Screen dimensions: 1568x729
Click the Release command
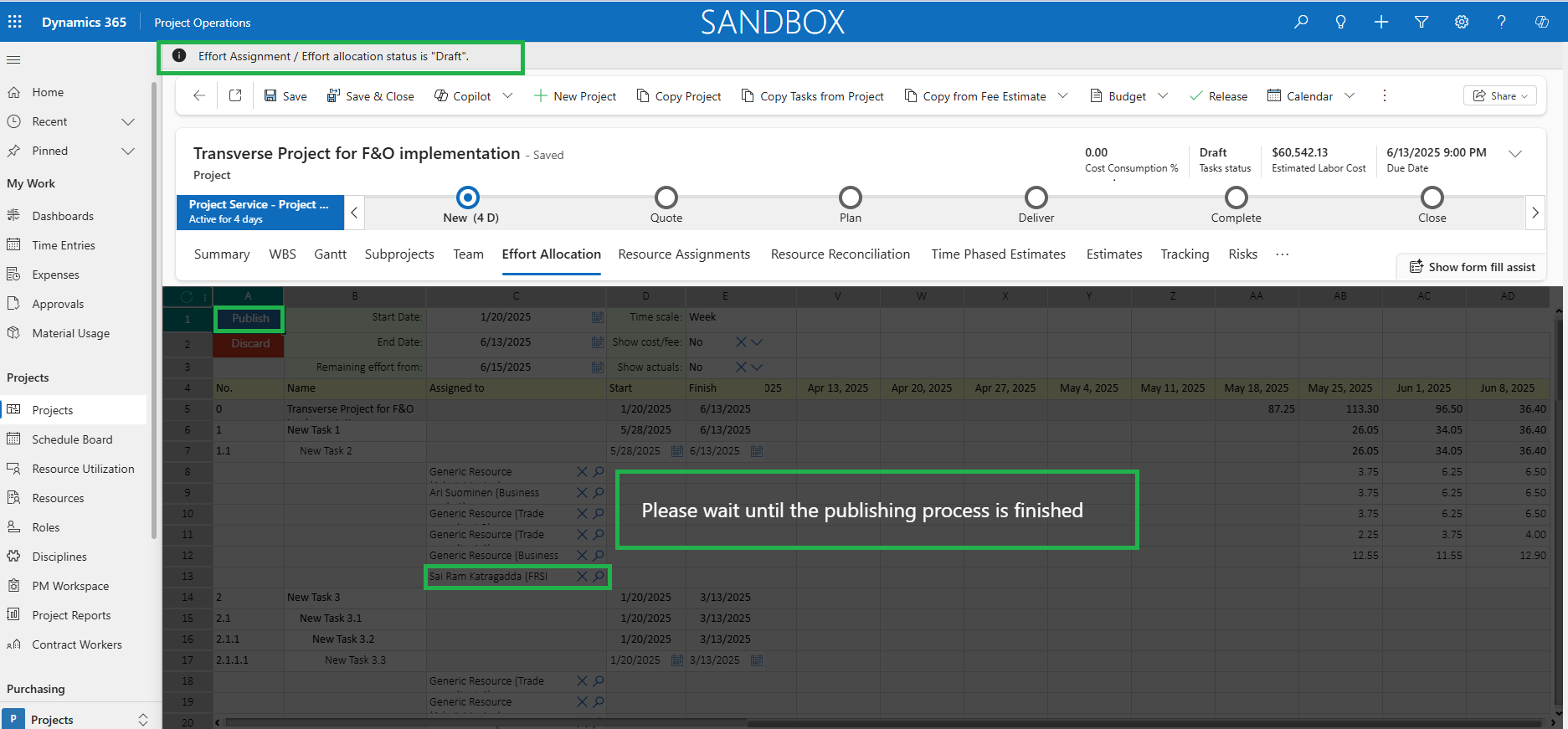(1219, 96)
